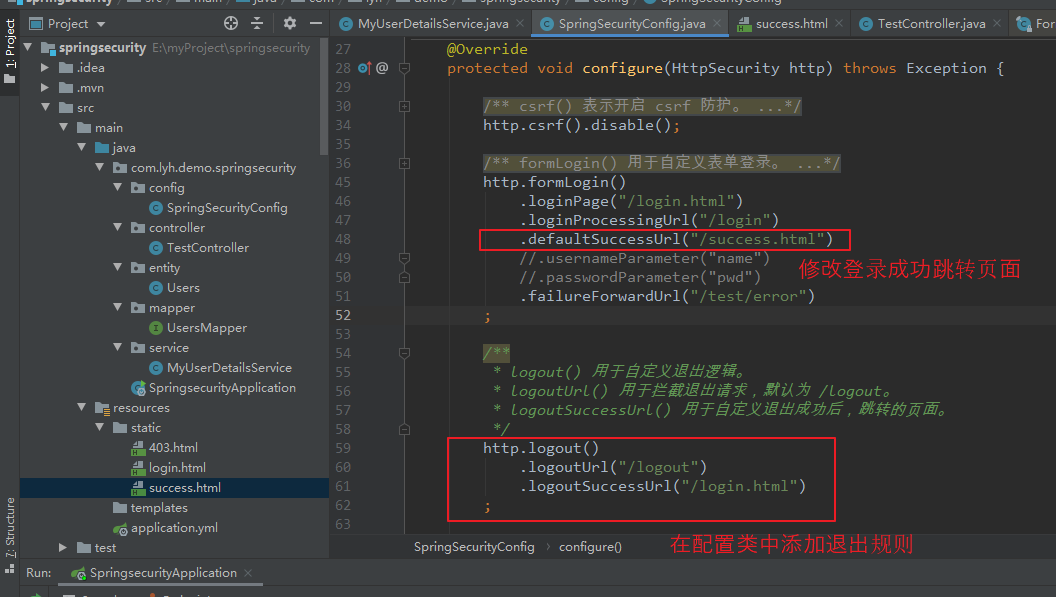Open the Structure tool window side tab
Viewport: 1056px width, 597px height.
point(10,536)
